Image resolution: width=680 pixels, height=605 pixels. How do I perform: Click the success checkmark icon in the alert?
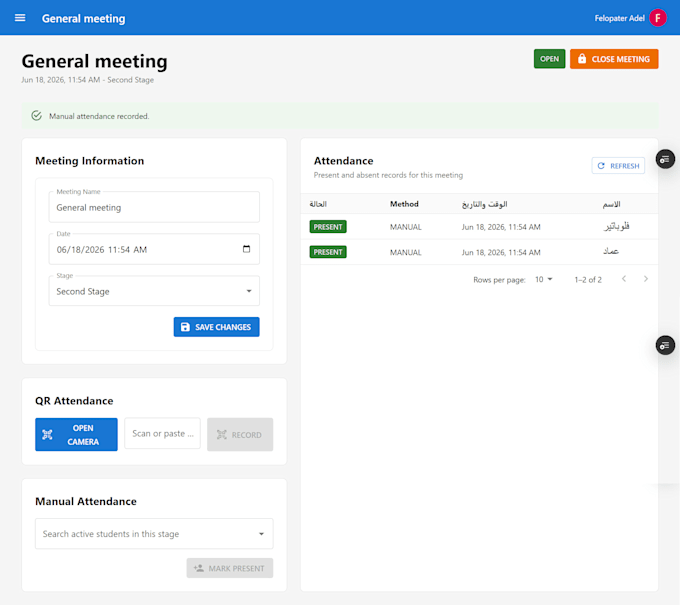tap(36, 116)
